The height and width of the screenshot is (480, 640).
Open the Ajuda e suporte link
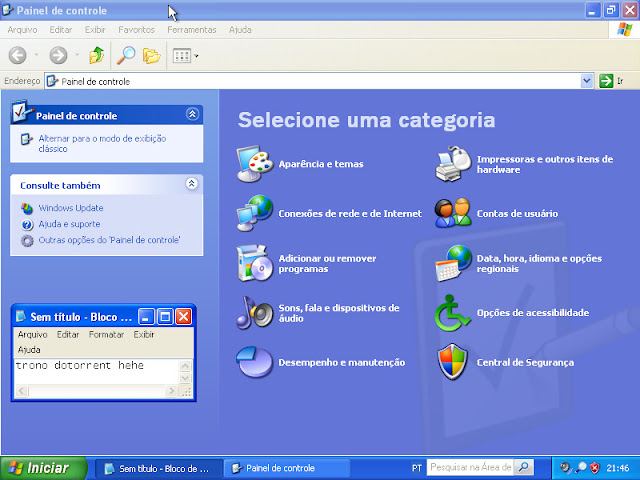click(x=69, y=224)
